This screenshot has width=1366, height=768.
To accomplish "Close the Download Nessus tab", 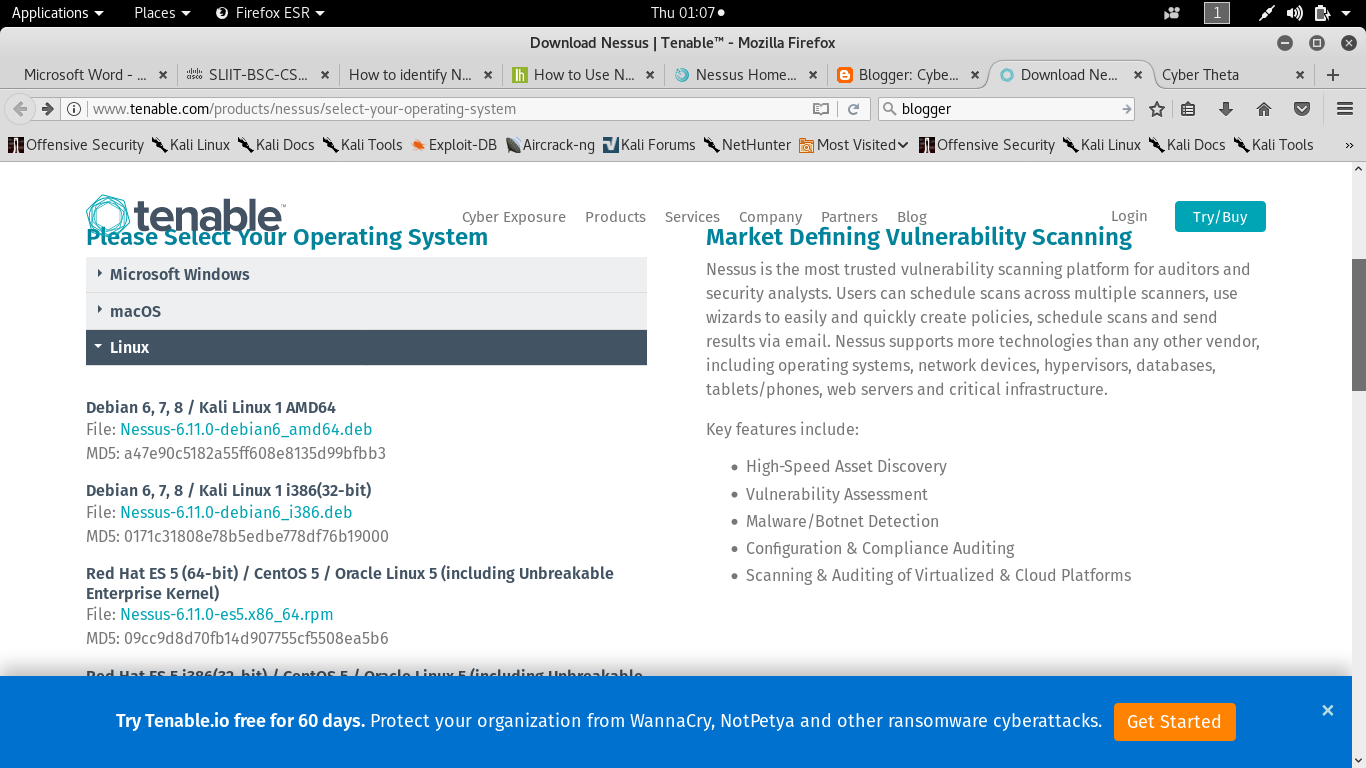I will click(x=1138, y=75).
